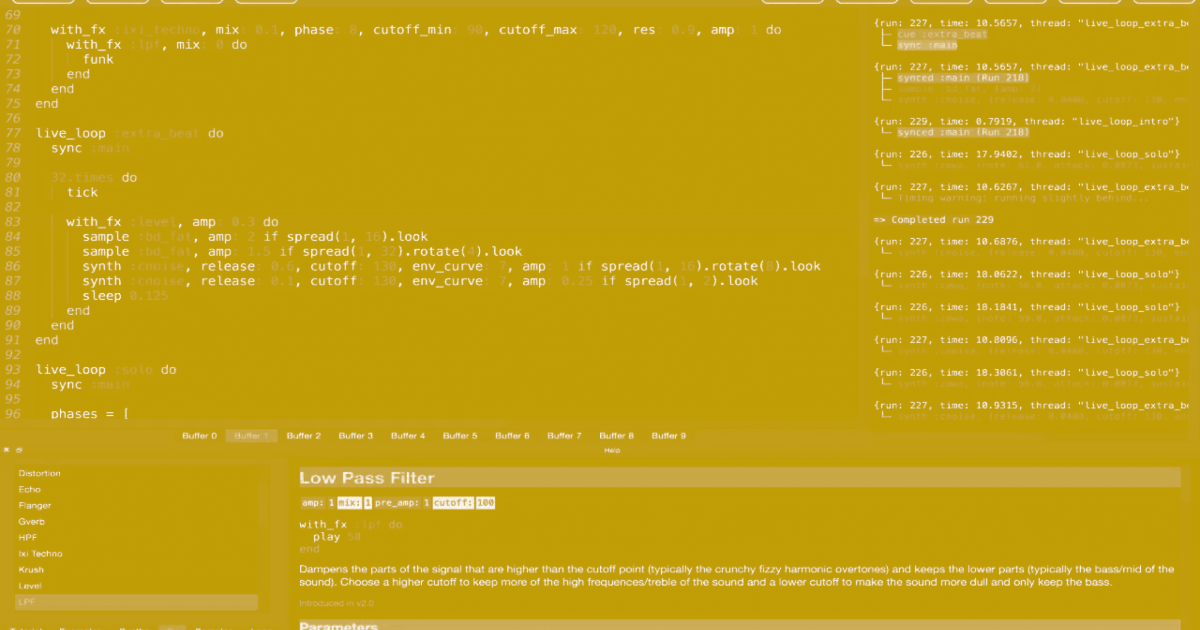Click the 'Introduced in v2.0' note
1200x630 pixels.
337,604
